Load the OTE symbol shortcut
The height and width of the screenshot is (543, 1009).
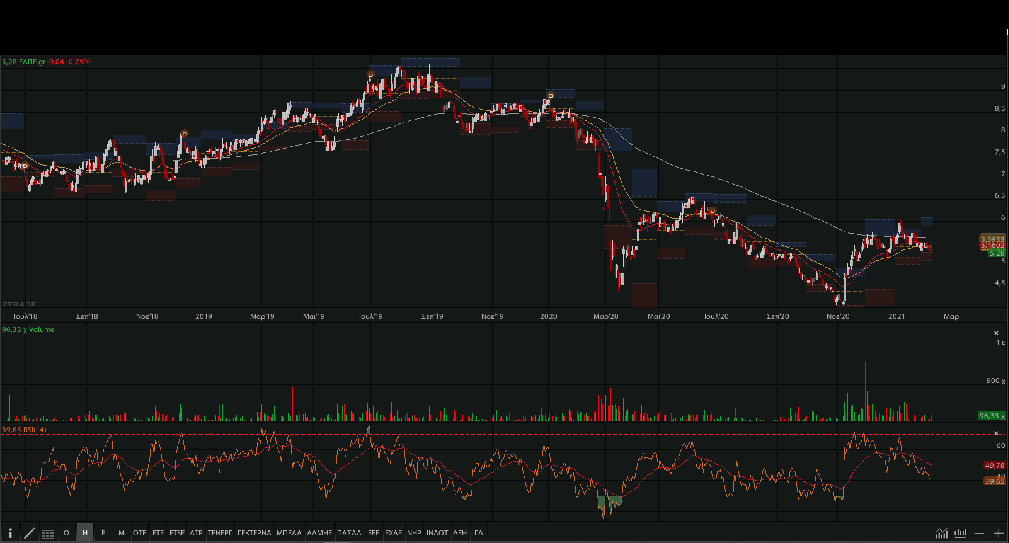click(140, 533)
